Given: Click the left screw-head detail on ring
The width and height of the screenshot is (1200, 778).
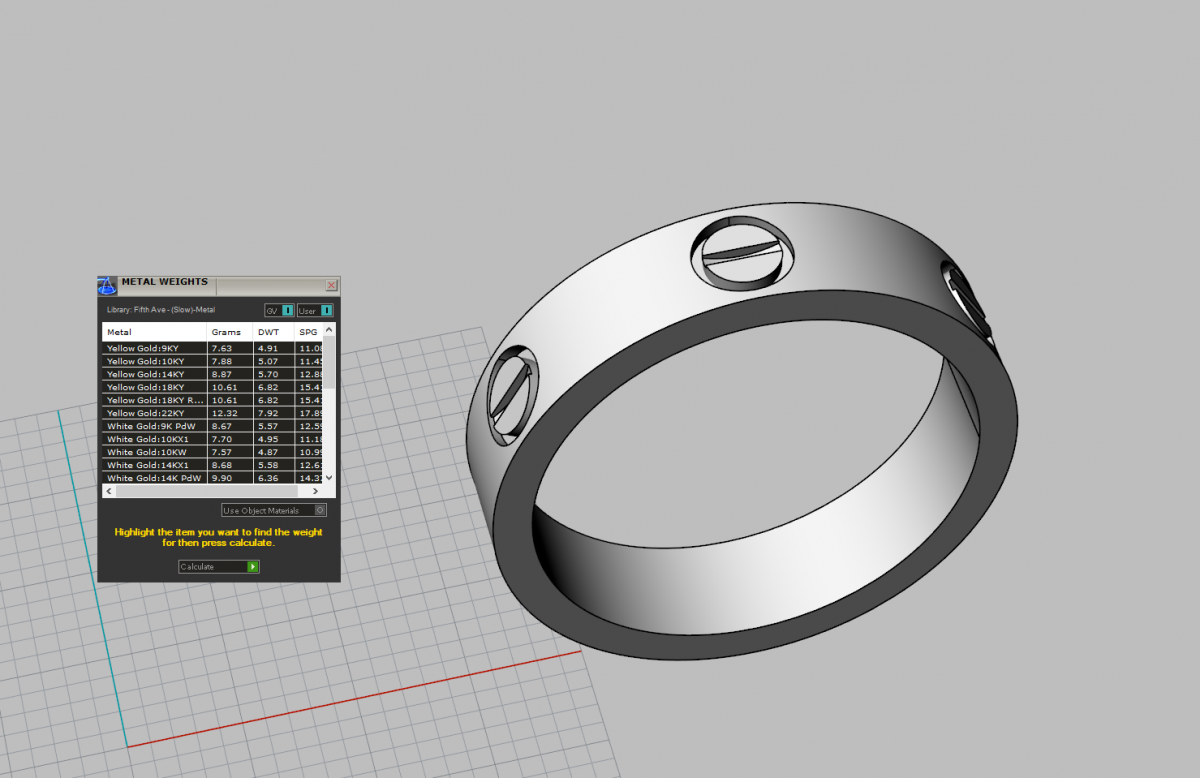Looking at the screenshot, I should pos(514,394).
